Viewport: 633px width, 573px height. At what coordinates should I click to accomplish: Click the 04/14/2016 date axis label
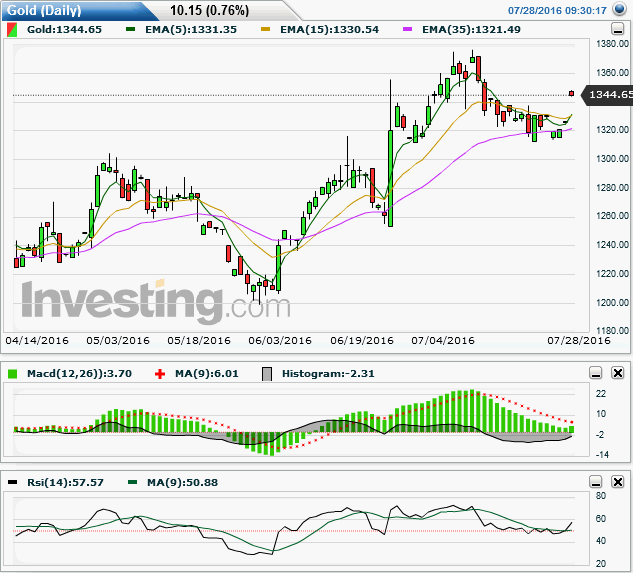pos(37,340)
